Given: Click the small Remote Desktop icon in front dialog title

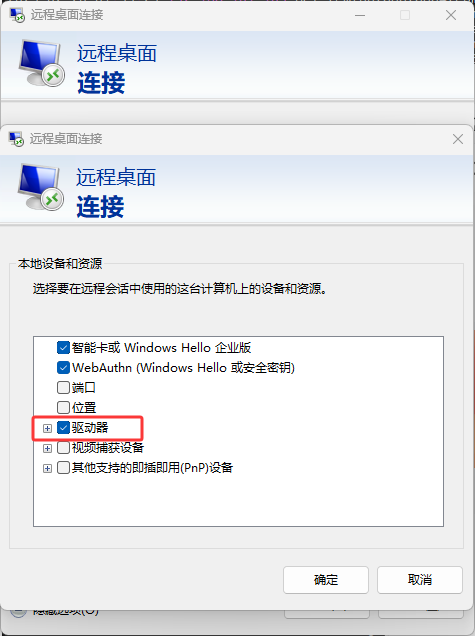Looking at the screenshot, I should click(x=16, y=139).
